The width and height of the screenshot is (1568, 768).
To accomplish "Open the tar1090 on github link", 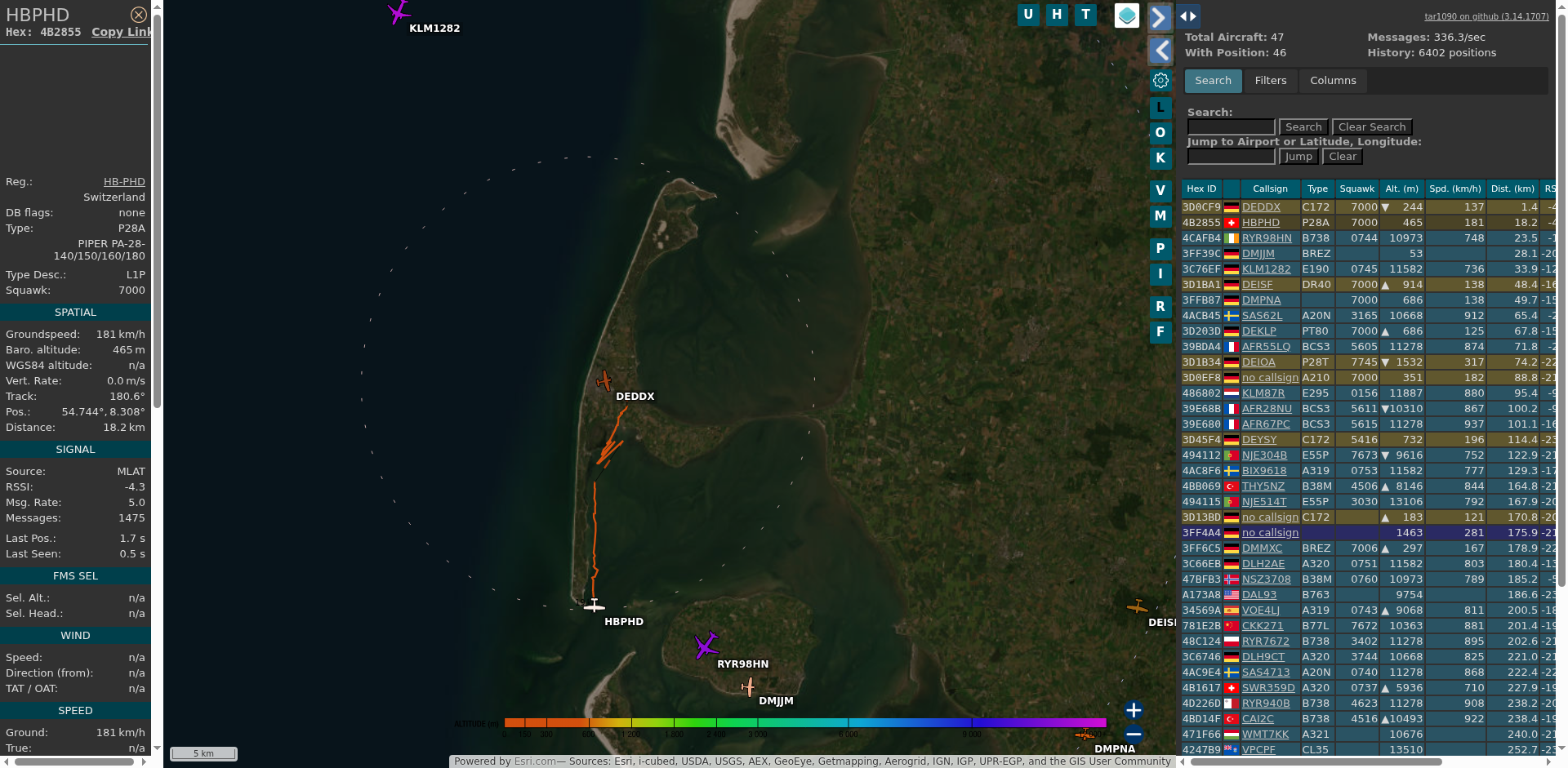I will [x=1486, y=16].
